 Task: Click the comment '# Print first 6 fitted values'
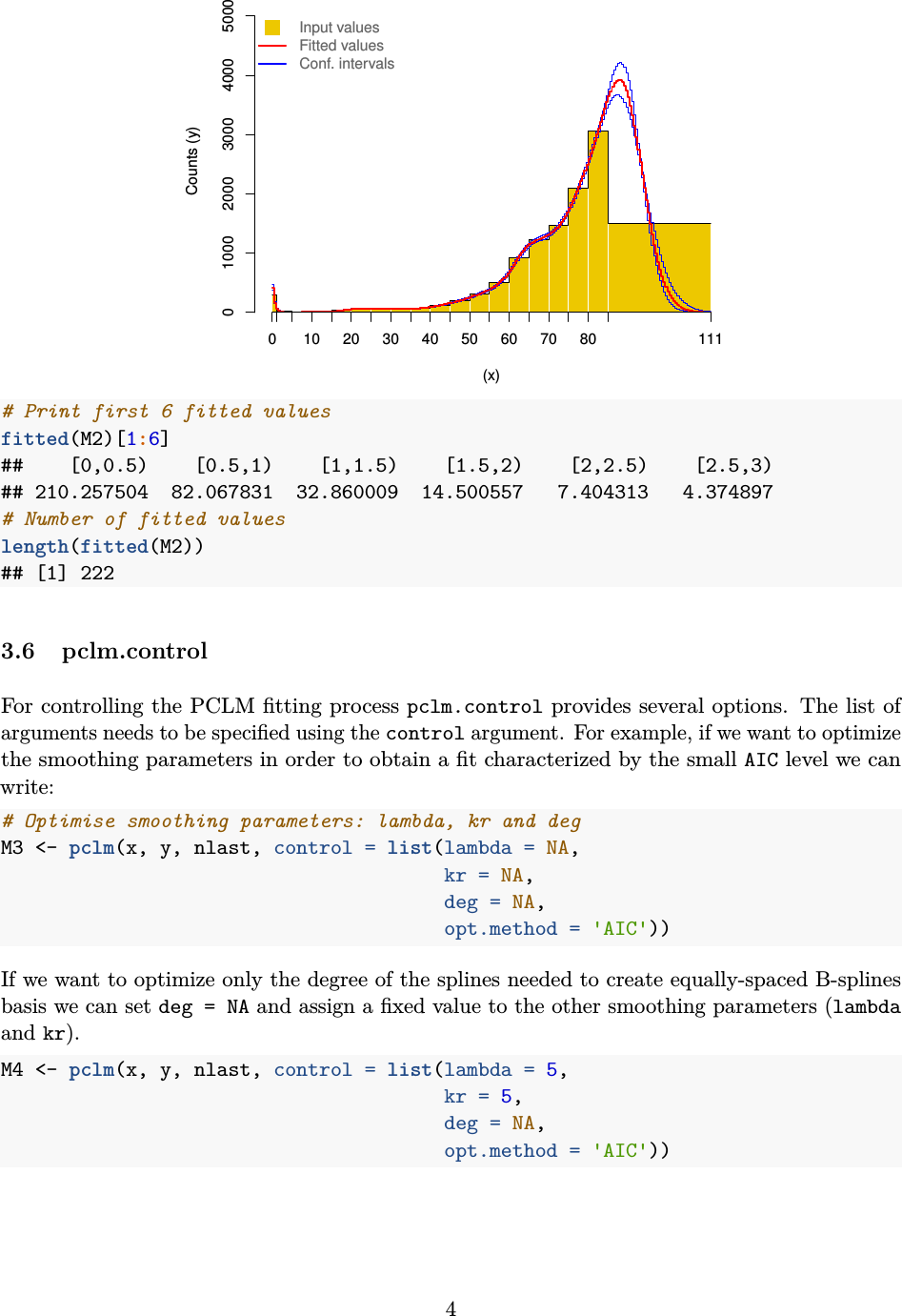click(x=167, y=412)
